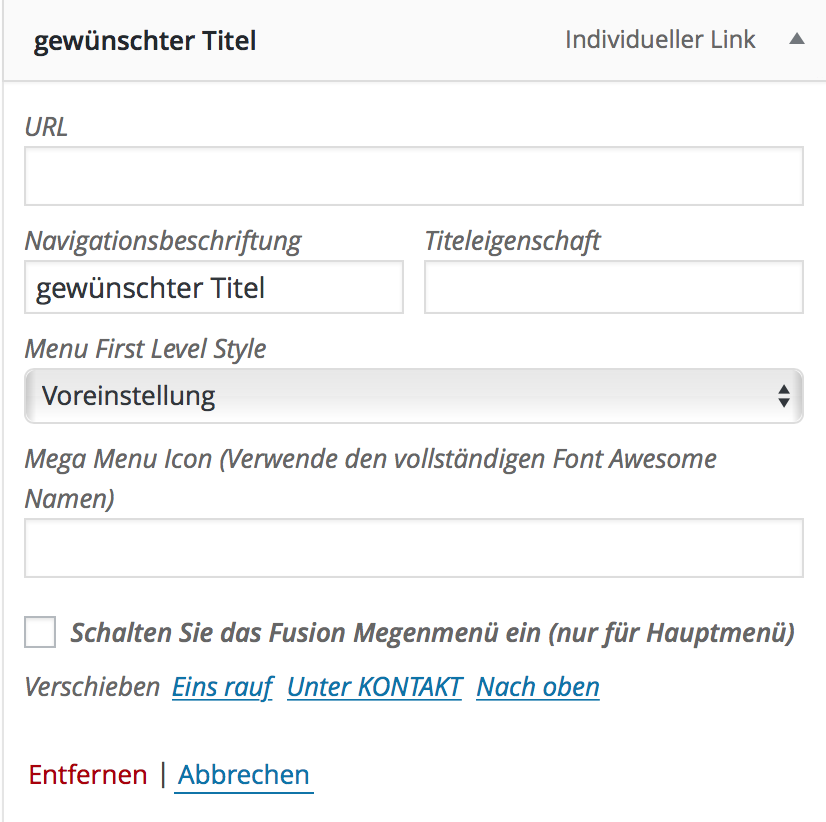Collapse the menu item with the triangle arrow
Viewport: 826px width, 822px height.
pyautogui.click(x=796, y=40)
